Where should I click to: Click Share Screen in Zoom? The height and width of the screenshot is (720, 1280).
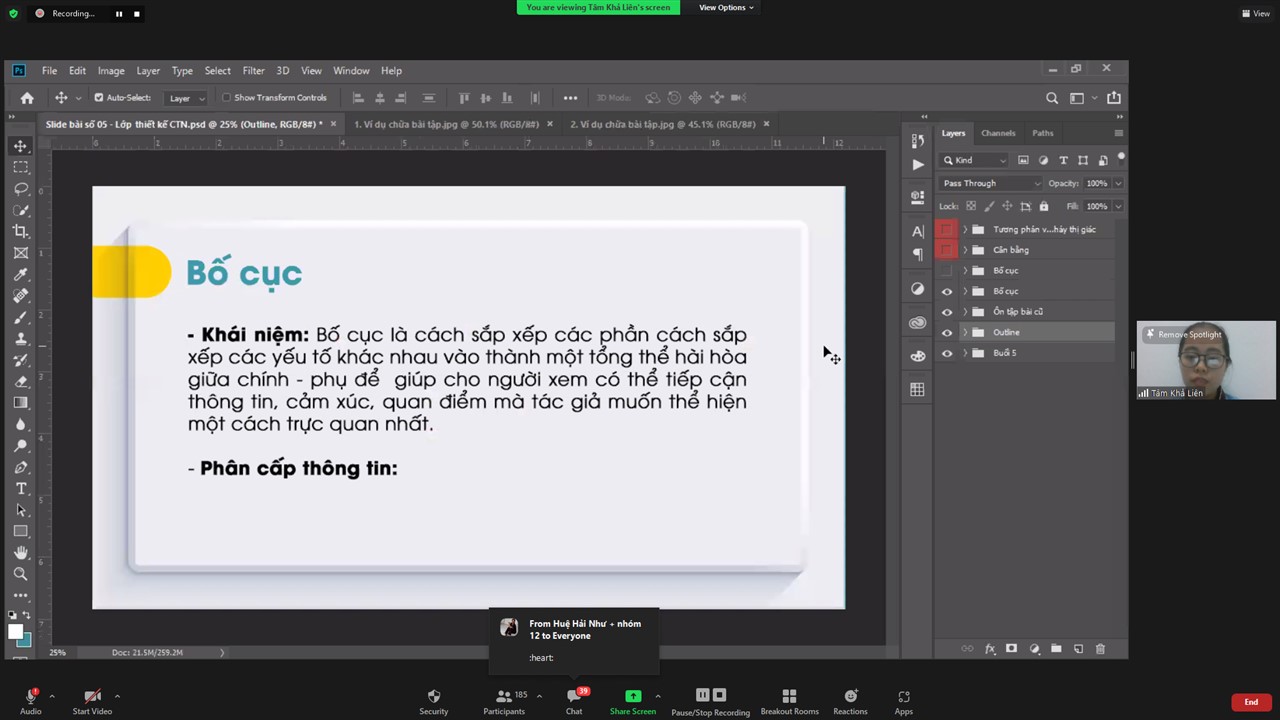pos(633,701)
